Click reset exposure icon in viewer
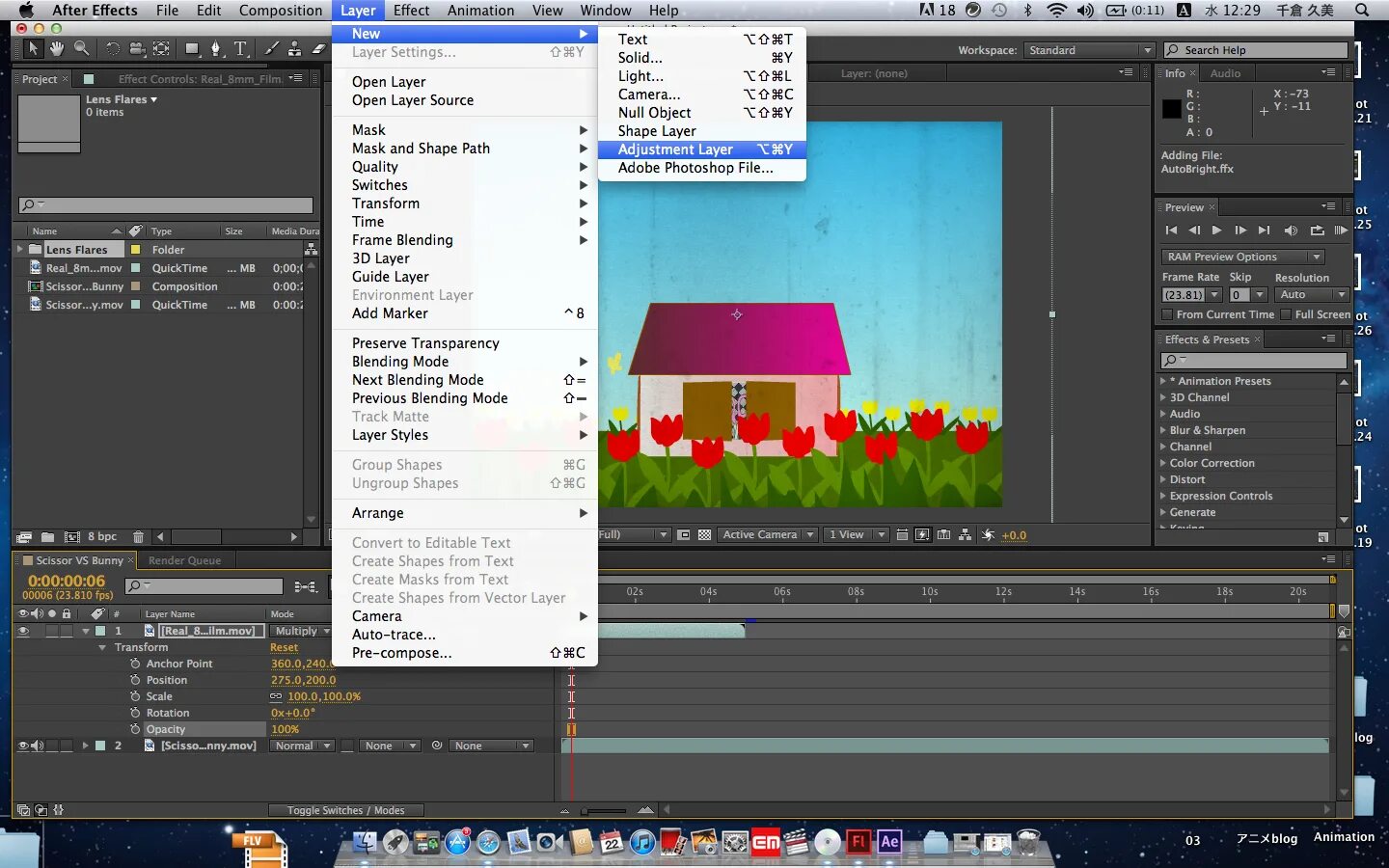The width and height of the screenshot is (1389, 868). coord(988,534)
